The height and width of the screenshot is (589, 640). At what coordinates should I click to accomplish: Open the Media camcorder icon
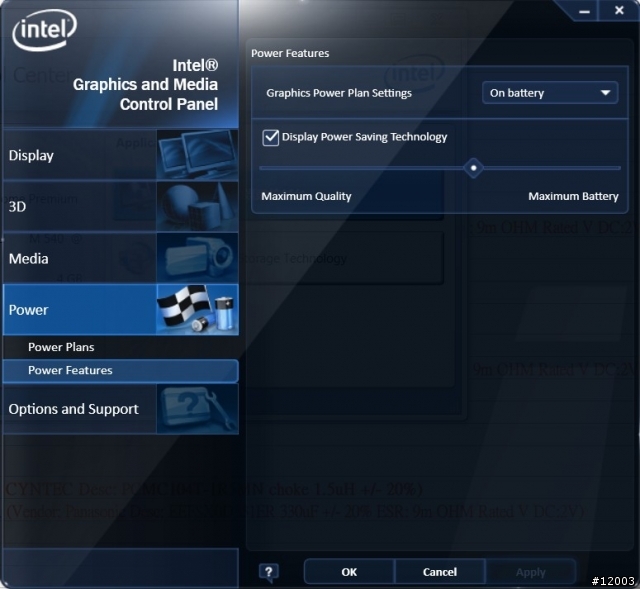tap(198, 258)
